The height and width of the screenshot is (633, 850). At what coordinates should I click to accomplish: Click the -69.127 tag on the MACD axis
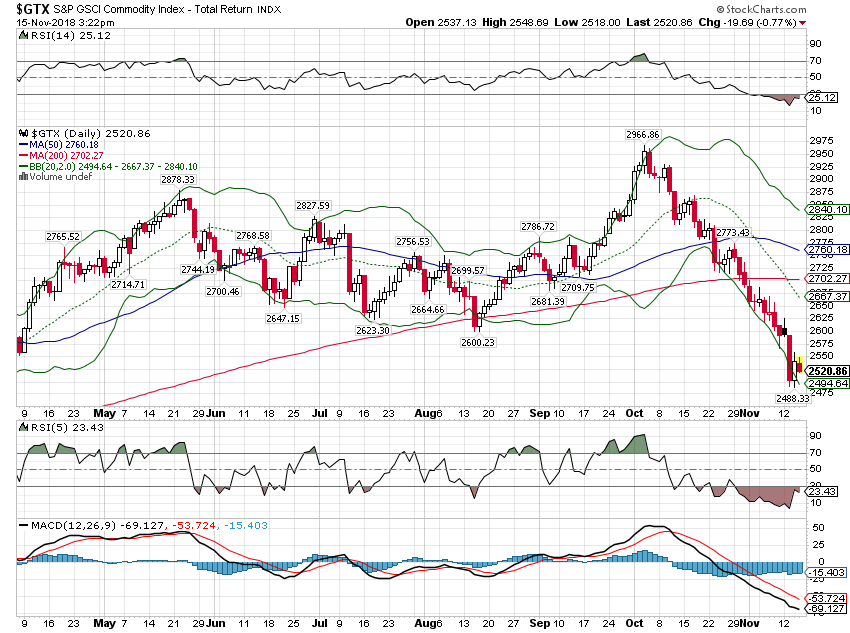click(826, 609)
